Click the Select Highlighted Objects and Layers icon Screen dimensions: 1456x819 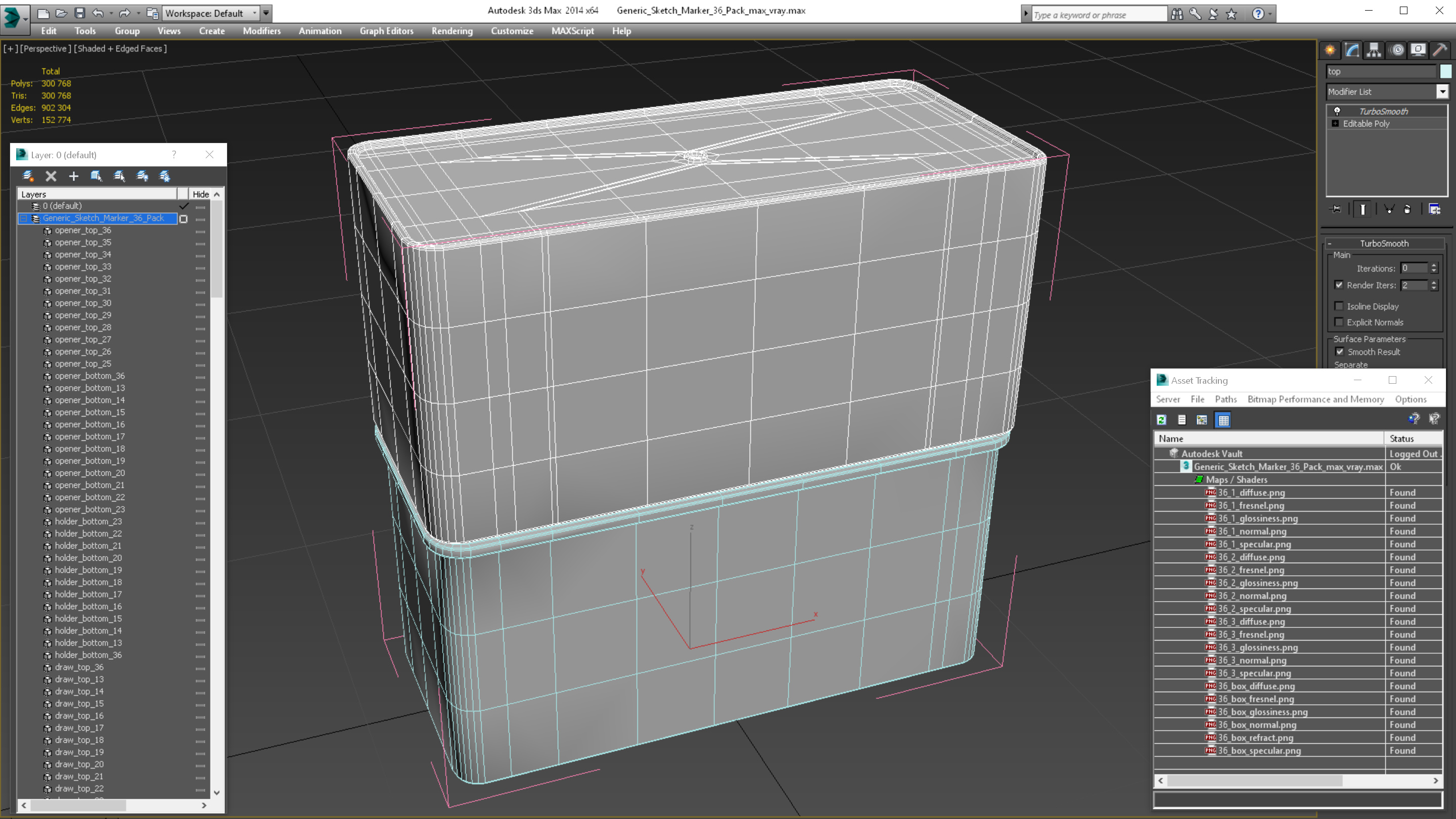pyautogui.click(x=96, y=176)
